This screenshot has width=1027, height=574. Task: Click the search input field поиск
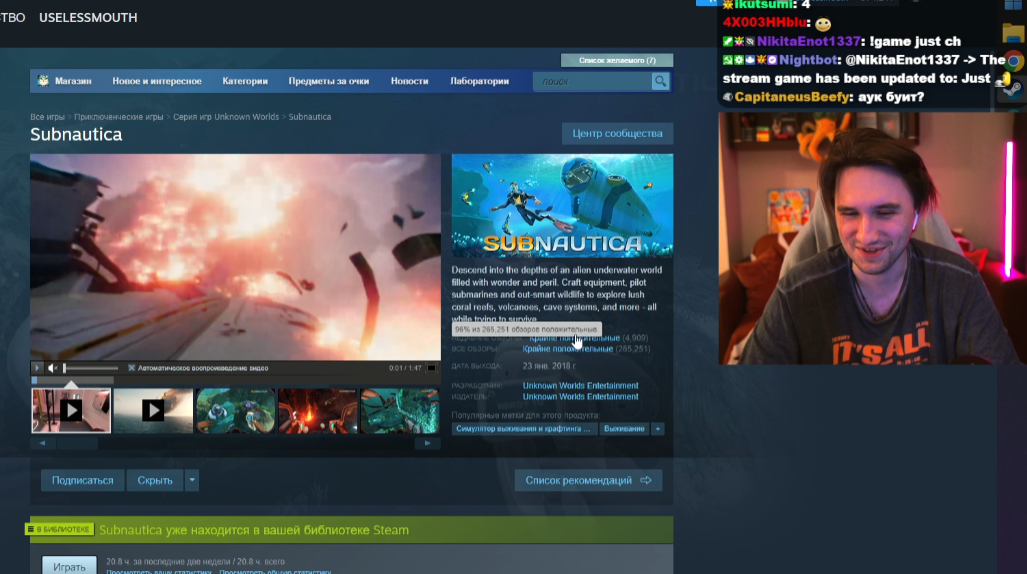pyautogui.click(x=593, y=81)
